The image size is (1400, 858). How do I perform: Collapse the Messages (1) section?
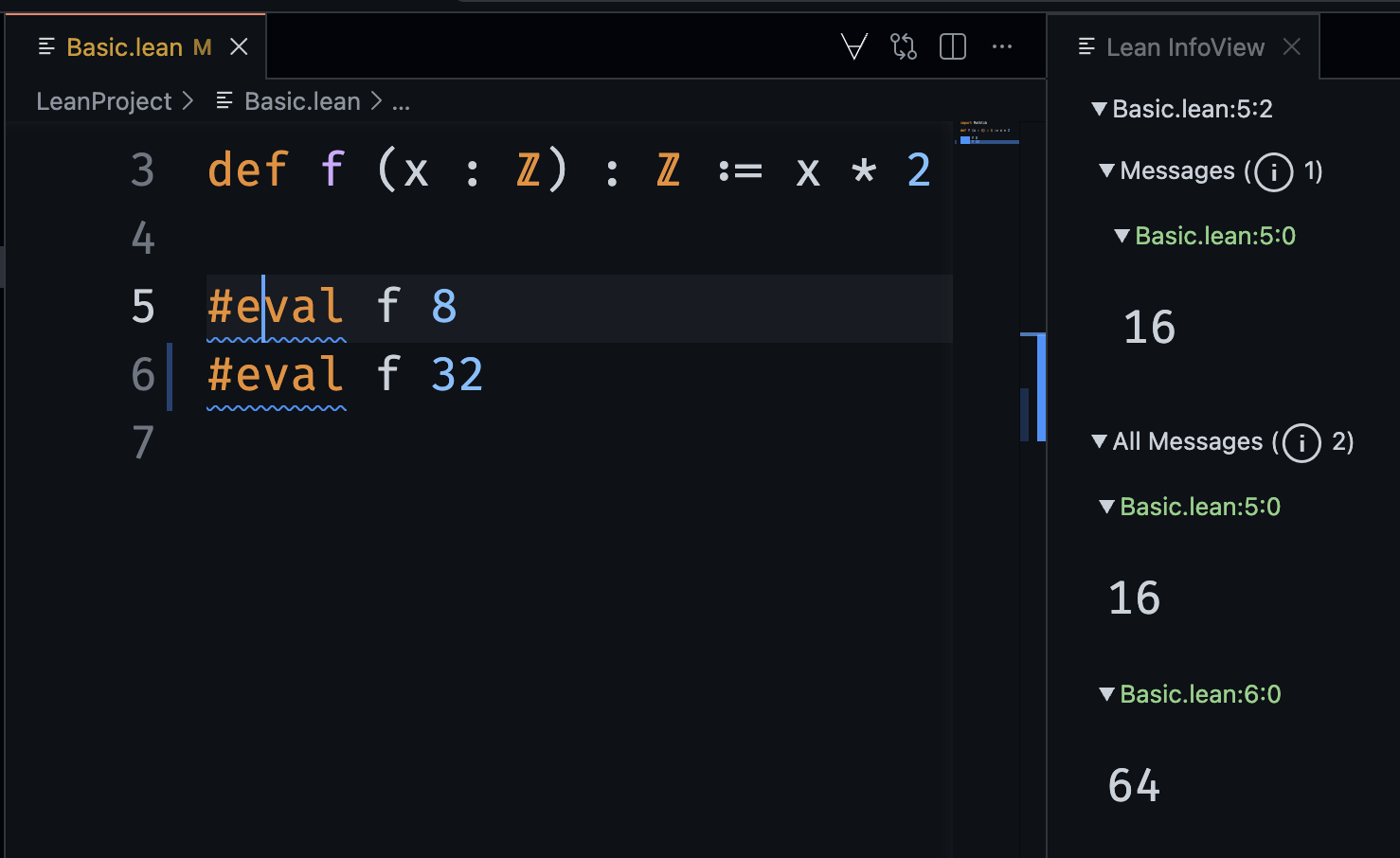click(1106, 171)
